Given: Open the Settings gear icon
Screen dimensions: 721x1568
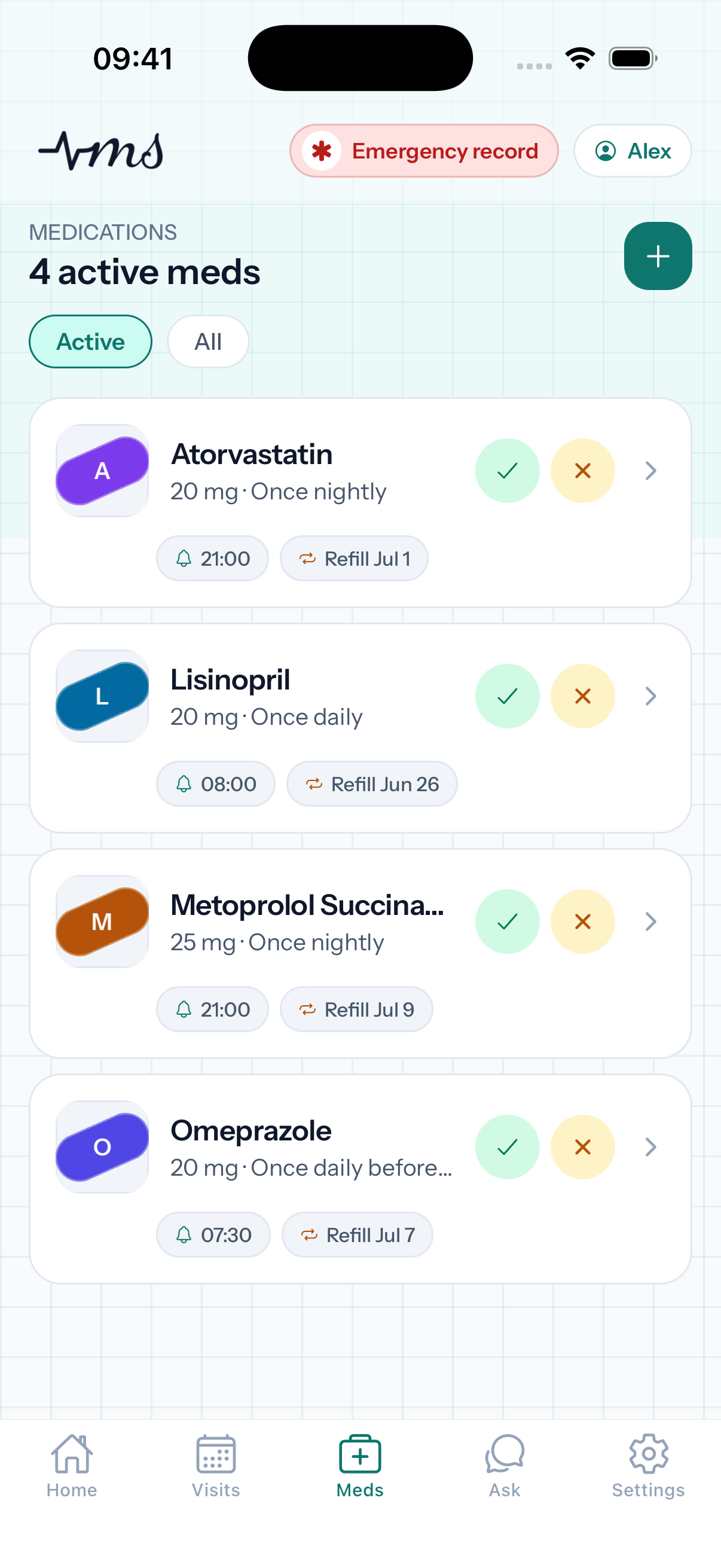Looking at the screenshot, I should [648, 1454].
